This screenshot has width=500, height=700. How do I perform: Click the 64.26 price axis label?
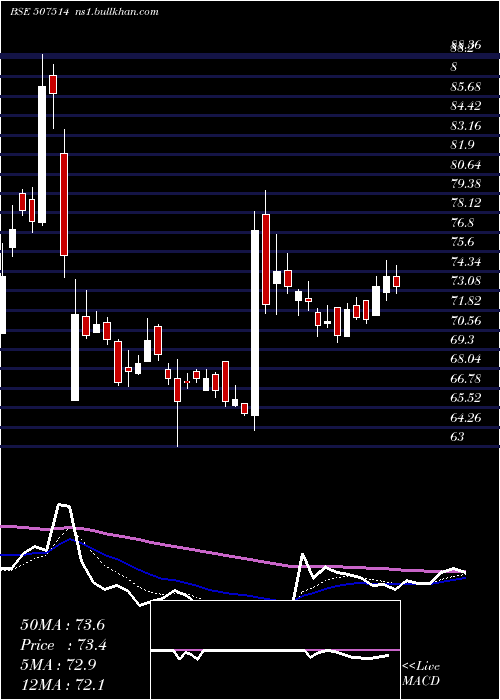click(465, 418)
